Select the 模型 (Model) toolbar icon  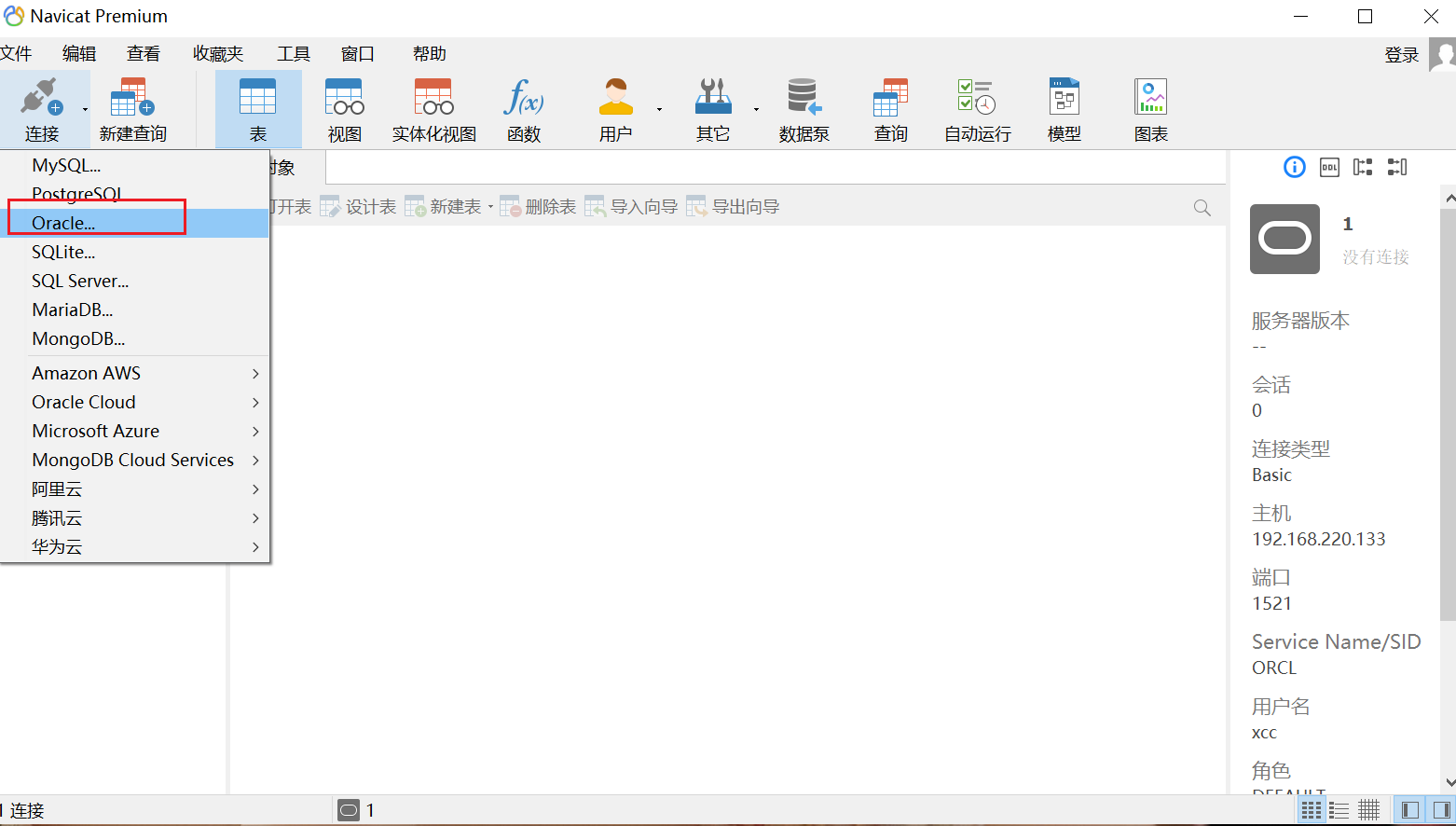coord(1064,107)
